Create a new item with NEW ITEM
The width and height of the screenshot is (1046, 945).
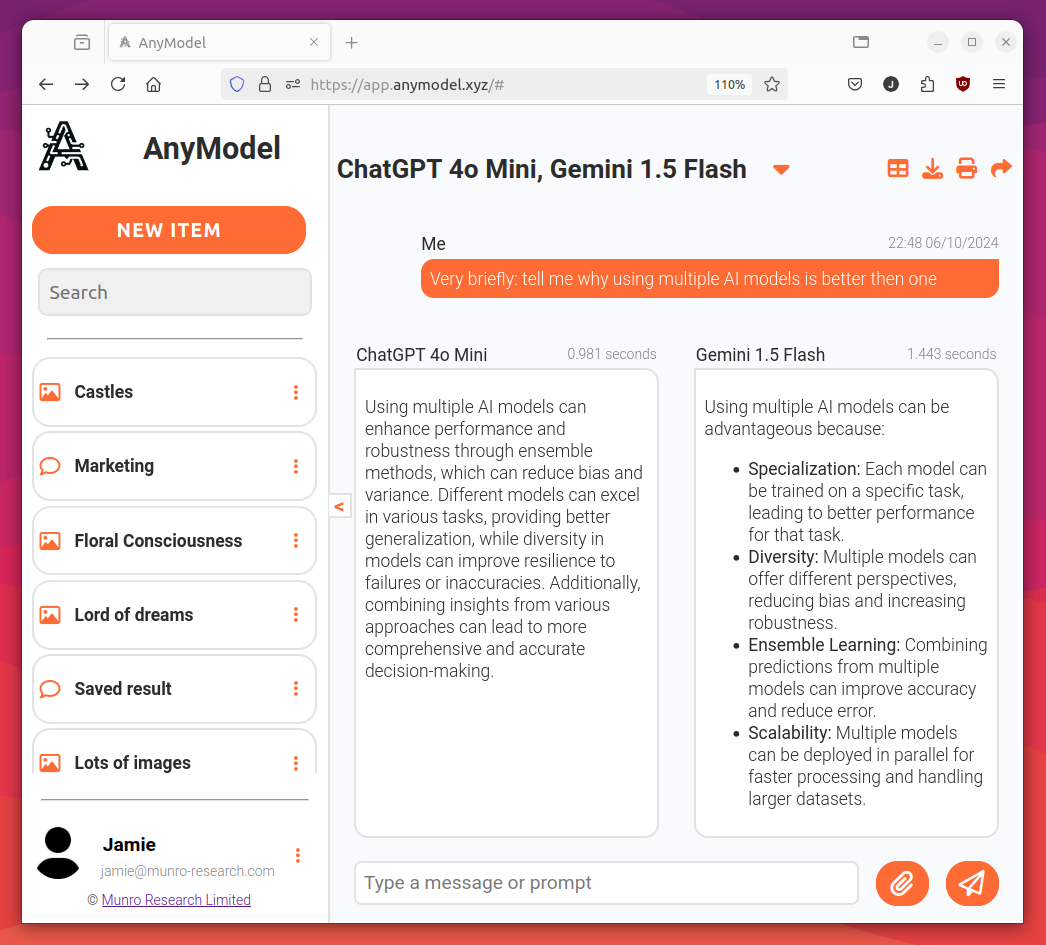click(x=169, y=230)
